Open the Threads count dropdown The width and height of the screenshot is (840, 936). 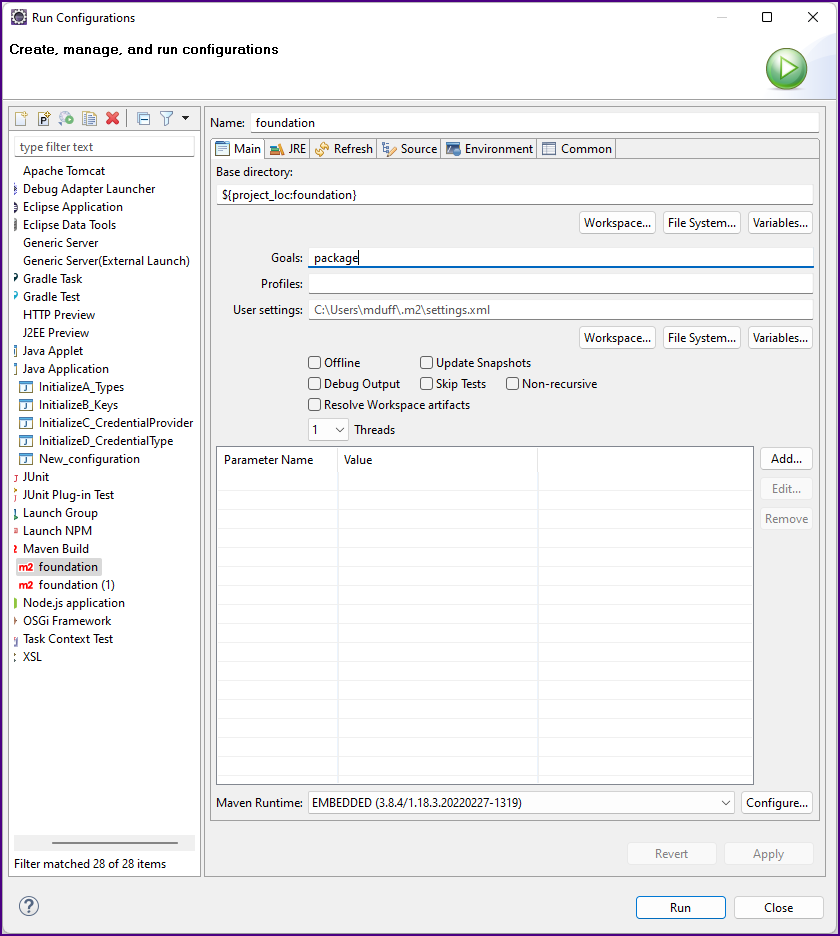[328, 430]
